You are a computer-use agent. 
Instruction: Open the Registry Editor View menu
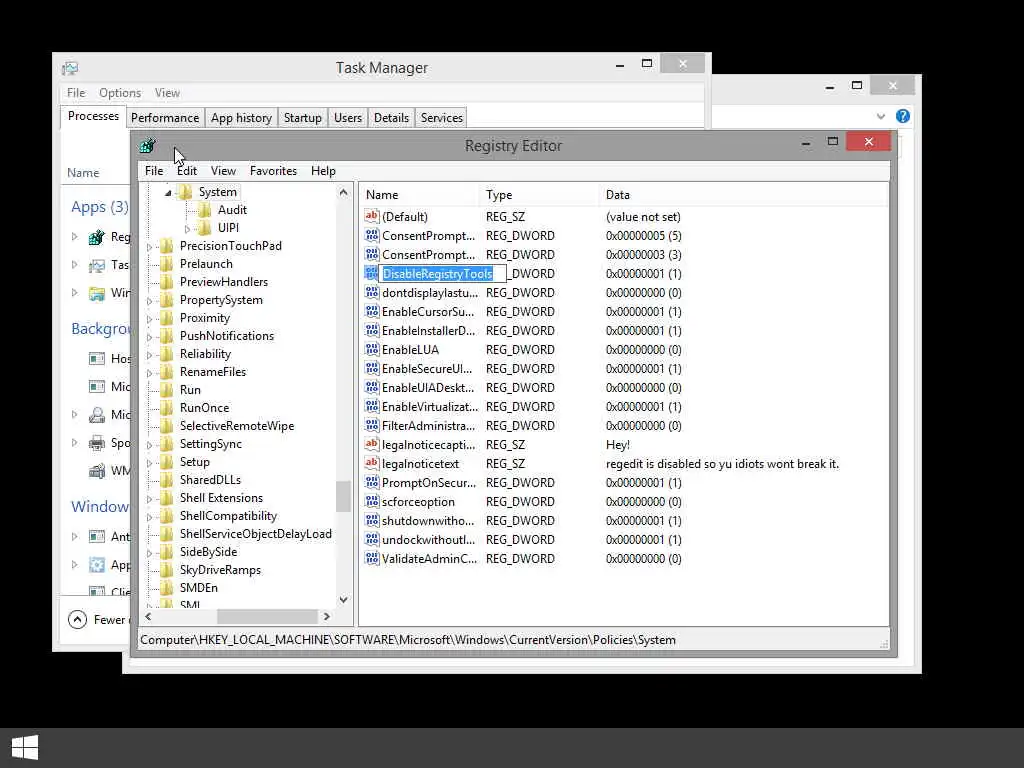[223, 171]
